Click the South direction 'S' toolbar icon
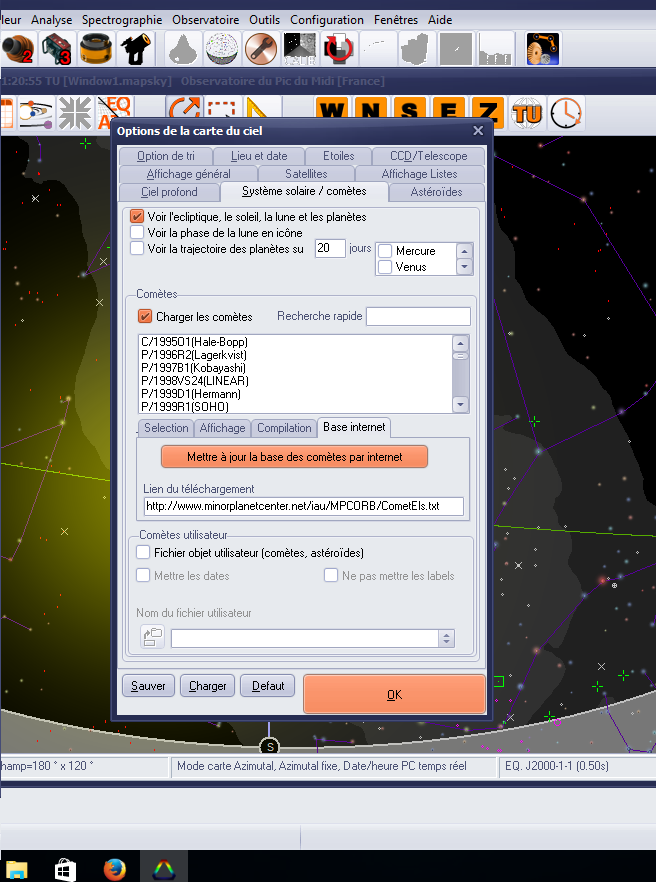The height and width of the screenshot is (882, 656). 409,112
